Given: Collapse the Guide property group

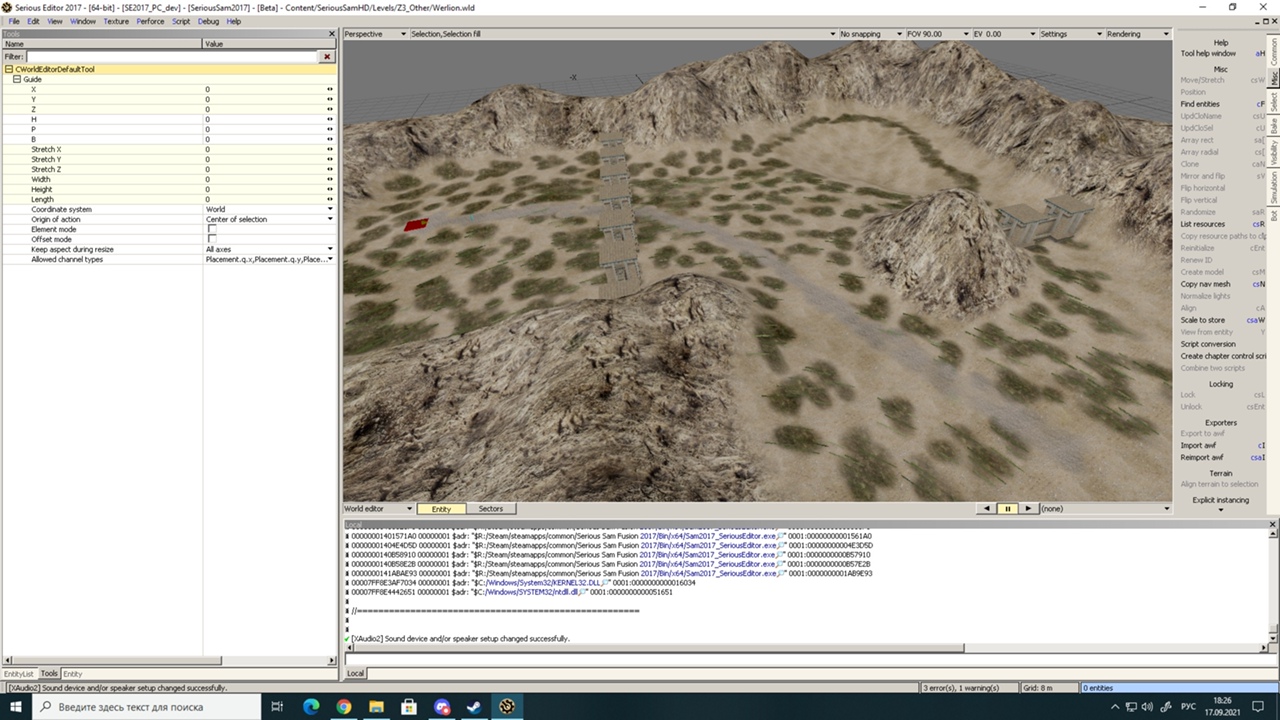Looking at the screenshot, I should click(16, 79).
